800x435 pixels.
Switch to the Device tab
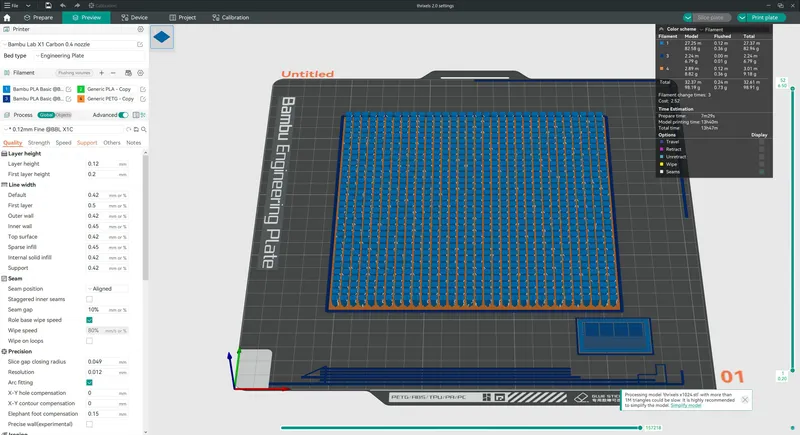point(135,17)
